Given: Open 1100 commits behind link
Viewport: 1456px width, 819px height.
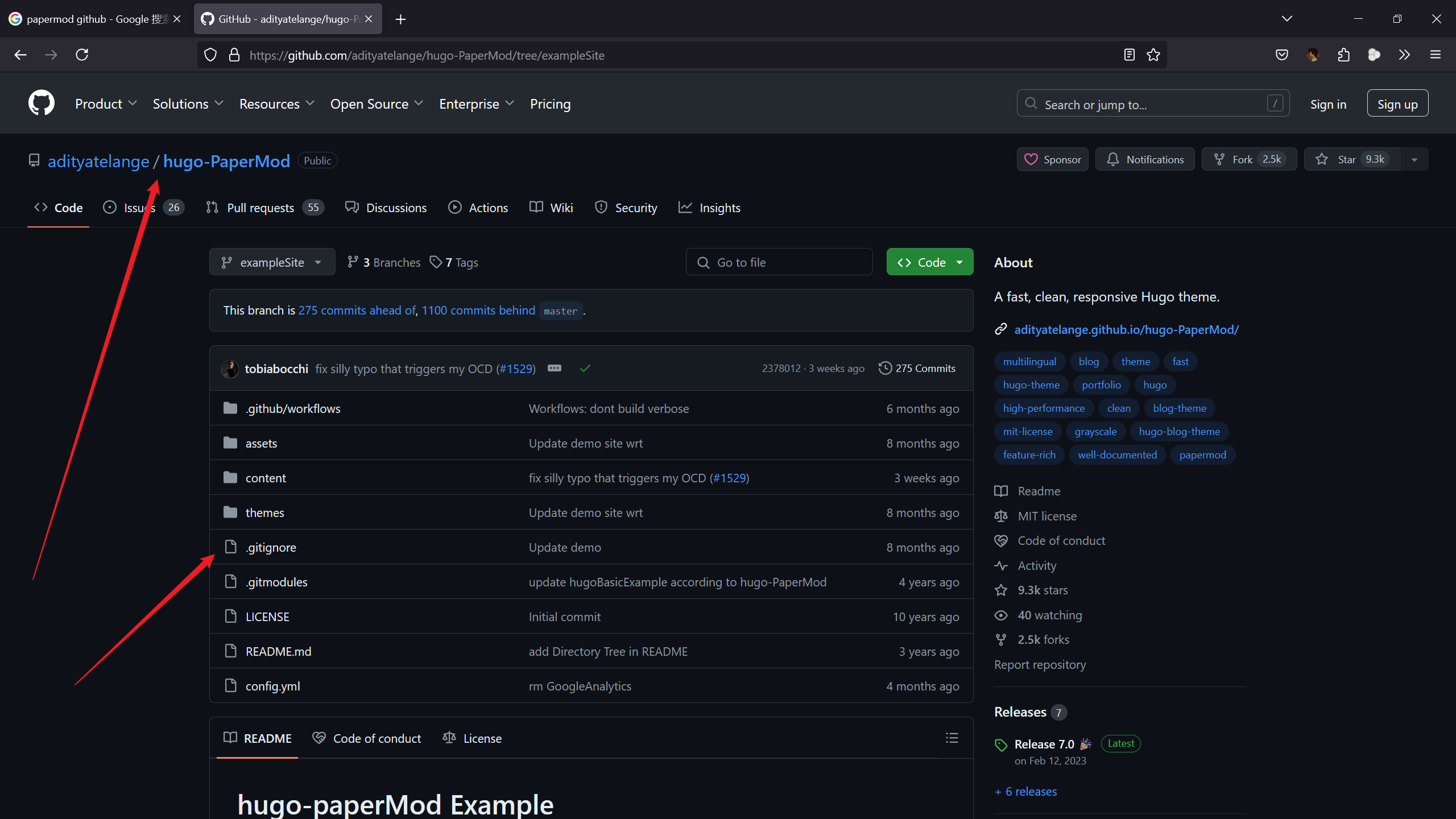Looking at the screenshot, I should tap(478, 310).
